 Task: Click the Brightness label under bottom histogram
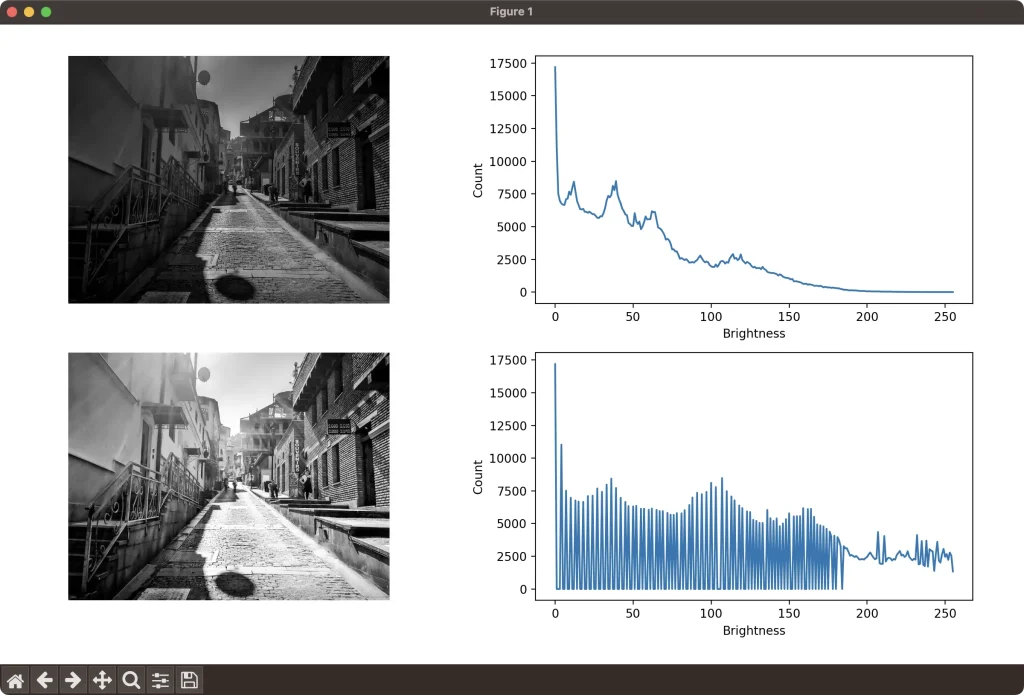(753, 631)
